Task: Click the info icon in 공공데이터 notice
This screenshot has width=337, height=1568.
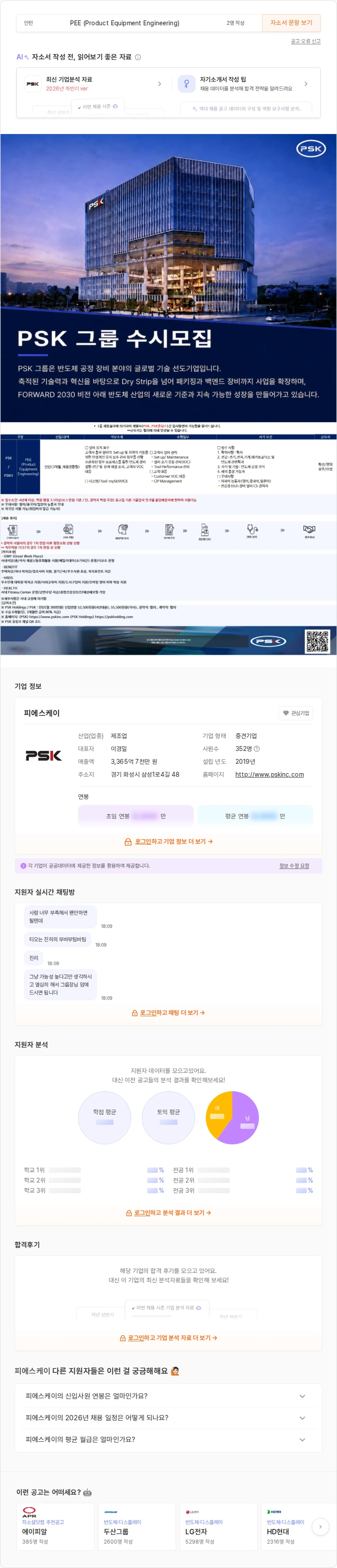Action: coord(23,865)
